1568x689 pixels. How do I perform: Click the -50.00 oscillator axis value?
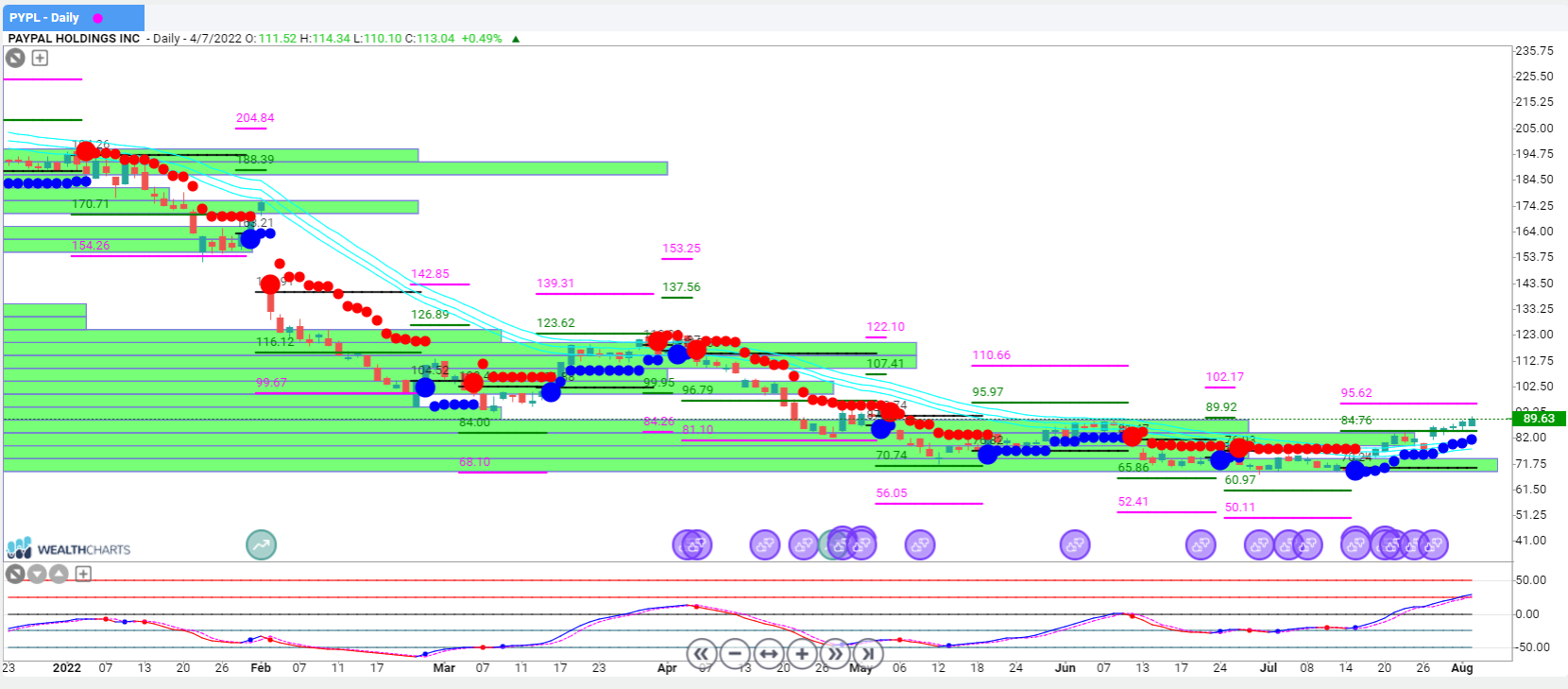click(x=1531, y=647)
